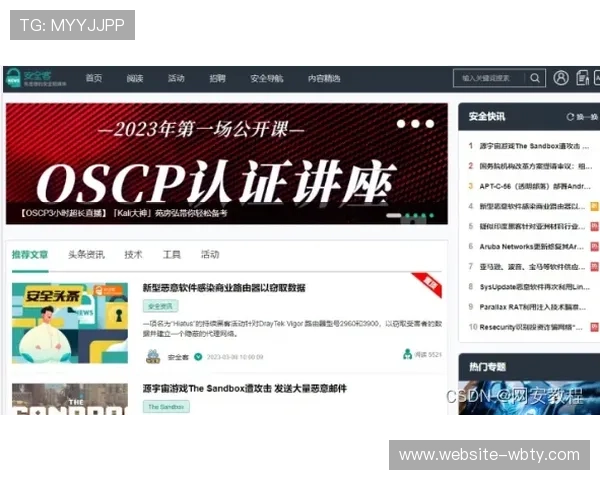The image size is (600, 480).
Task: Open 阅读 in the navigation bar
Action: pyautogui.click(x=135, y=78)
